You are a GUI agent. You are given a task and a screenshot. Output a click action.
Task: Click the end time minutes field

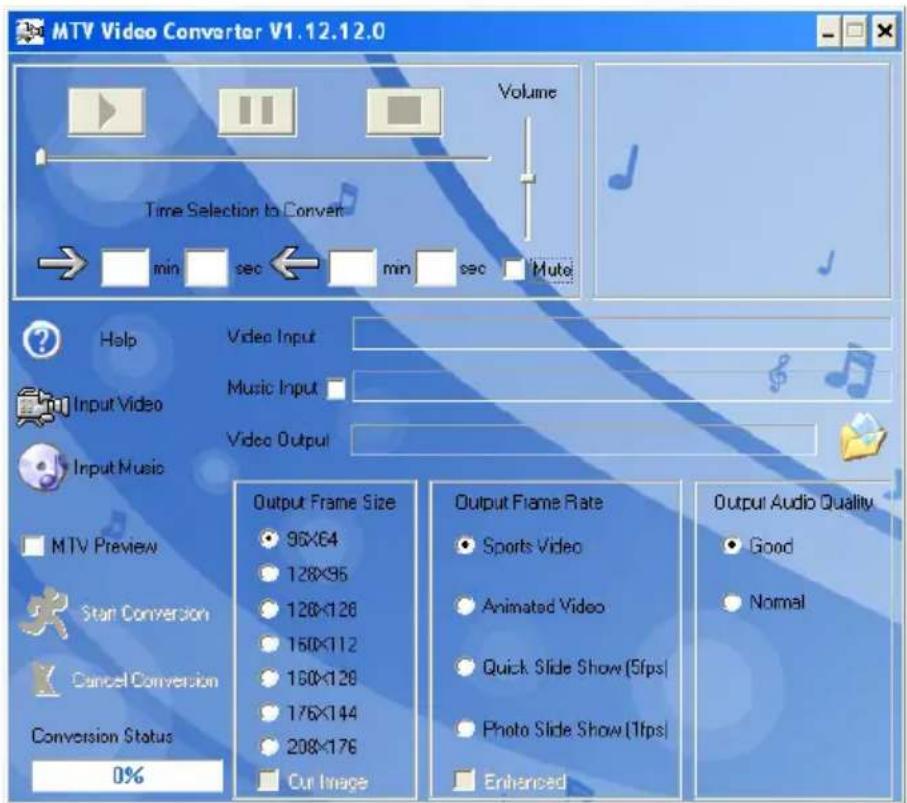[353, 267]
